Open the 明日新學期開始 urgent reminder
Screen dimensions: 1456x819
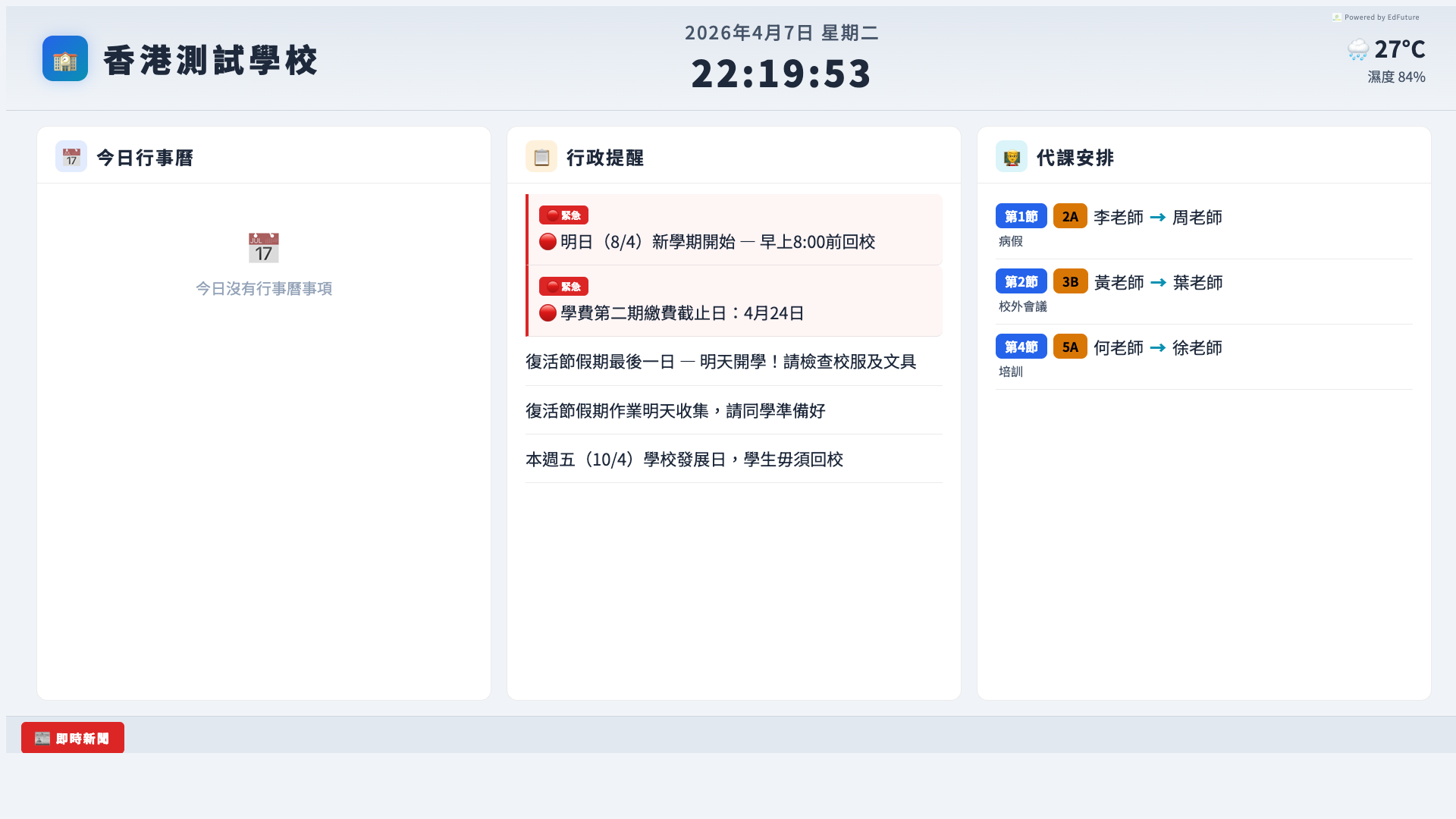717,242
